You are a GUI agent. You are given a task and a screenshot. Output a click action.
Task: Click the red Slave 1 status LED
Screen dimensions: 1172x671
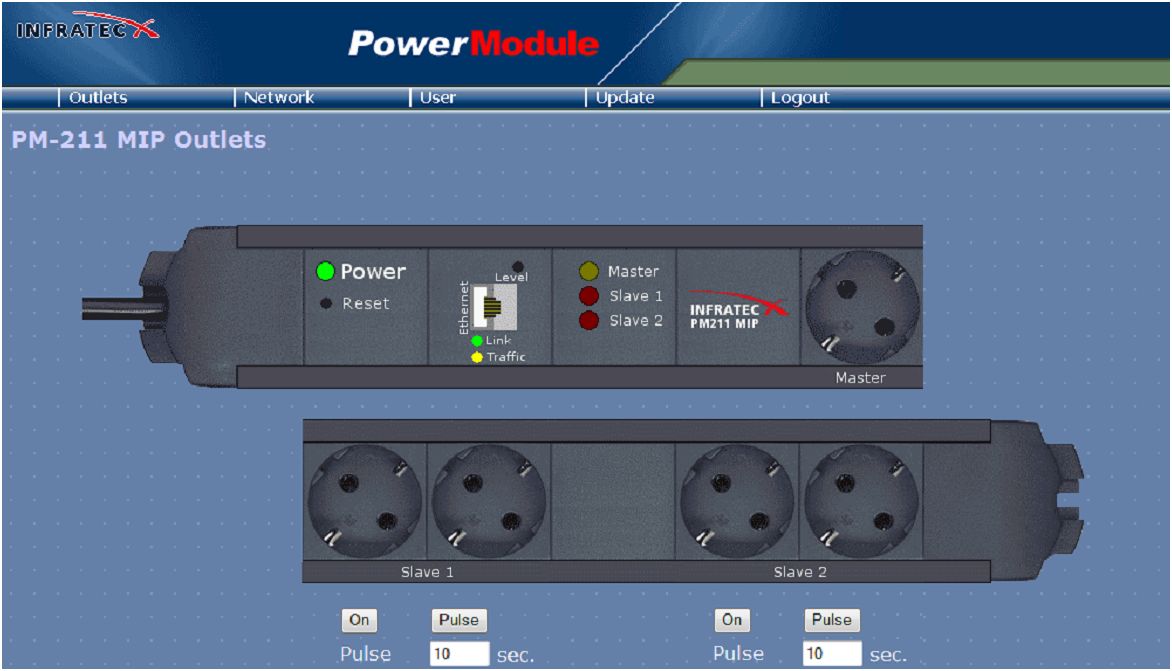click(589, 296)
